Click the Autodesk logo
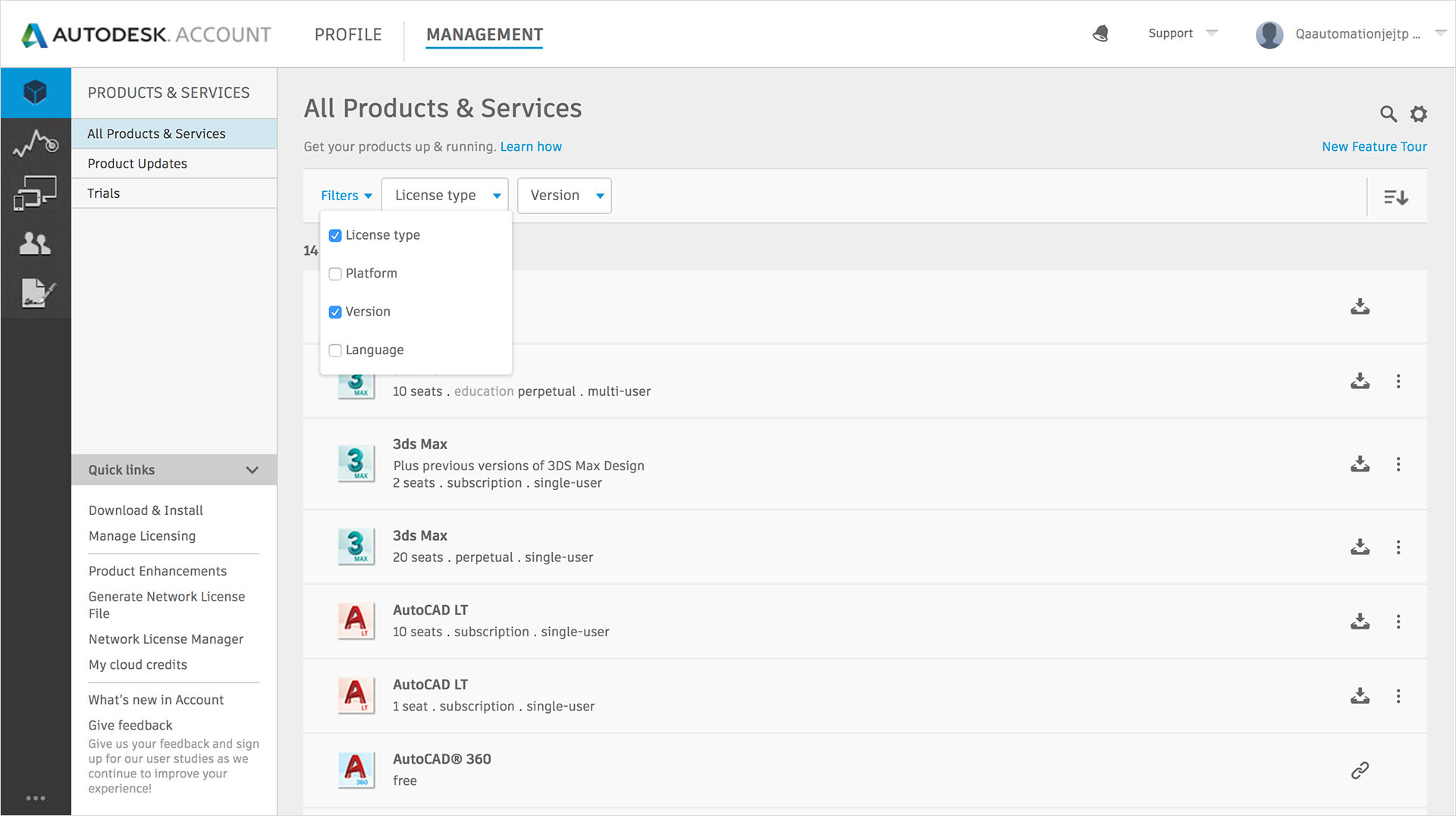 click(146, 35)
